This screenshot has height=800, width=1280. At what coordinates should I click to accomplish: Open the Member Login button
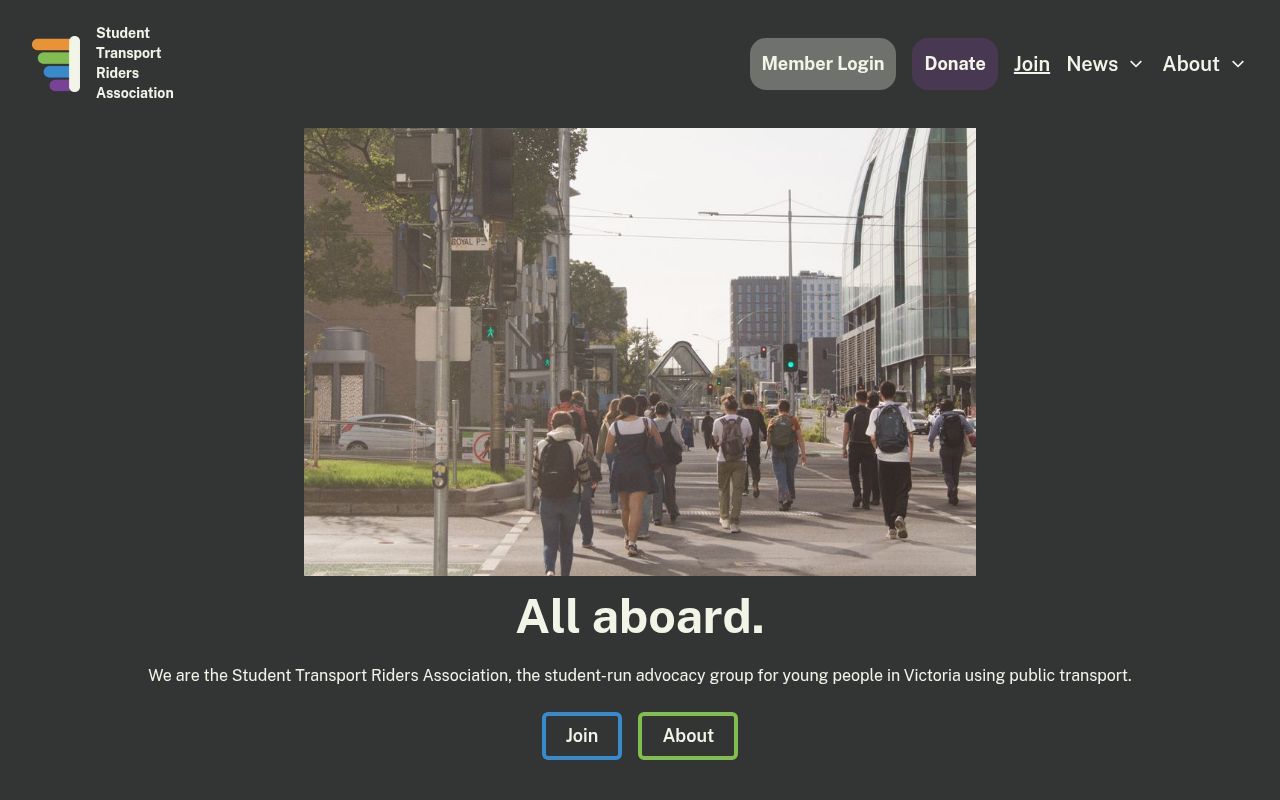tap(823, 64)
